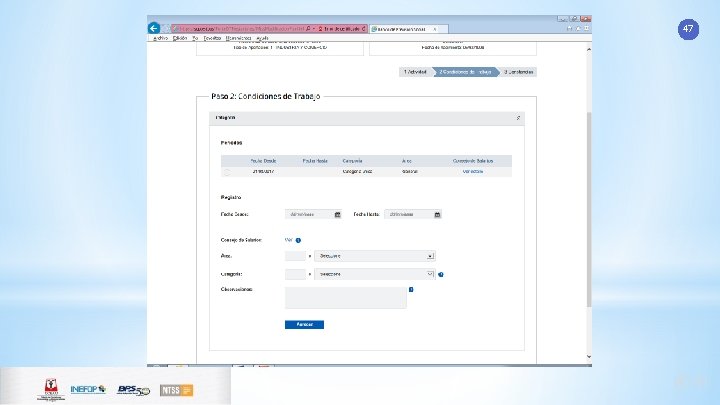Click the scrollbar up arrow
This screenshot has width=720, height=405.
(x=589, y=49)
